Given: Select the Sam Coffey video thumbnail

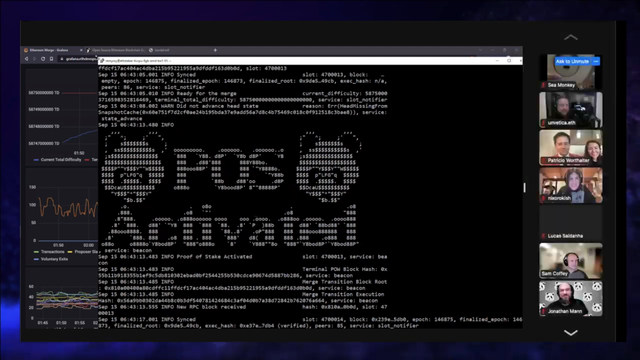Looking at the screenshot, I should (571, 260).
